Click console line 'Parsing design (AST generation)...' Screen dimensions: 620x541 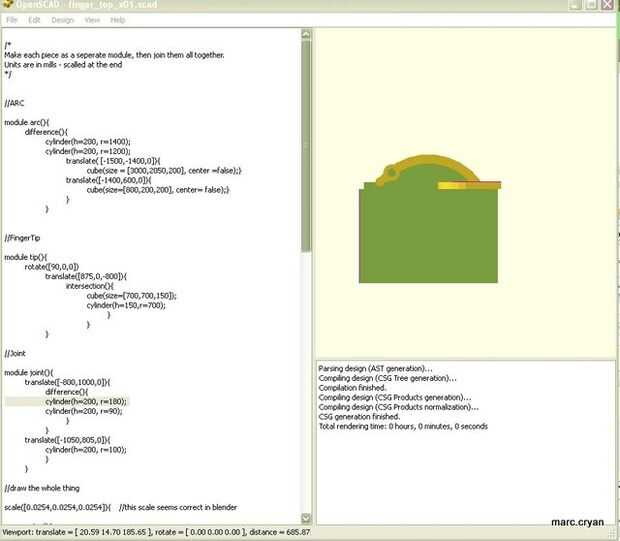[x=375, y=368]
